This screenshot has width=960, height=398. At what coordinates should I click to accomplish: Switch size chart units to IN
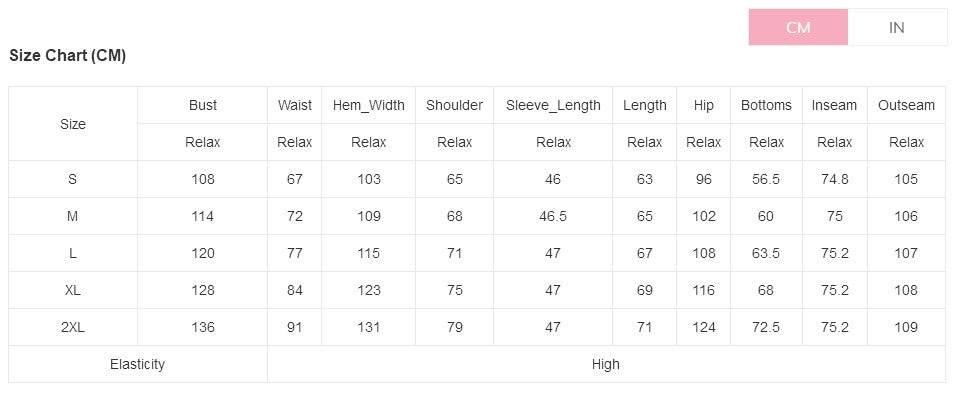pyautogui.click(x=897, y=27)
